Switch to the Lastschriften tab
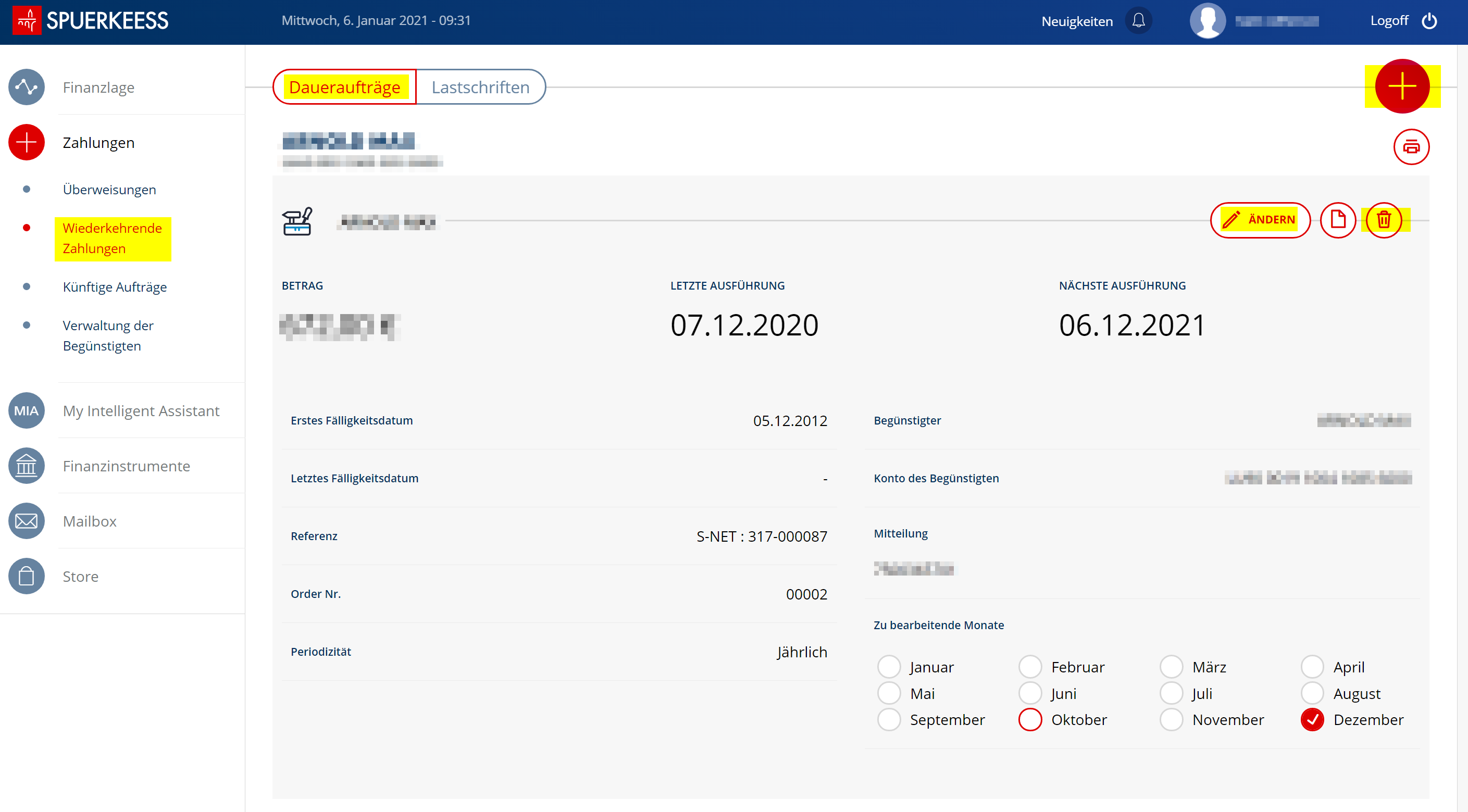1468x812 pixels. [480, 87]
